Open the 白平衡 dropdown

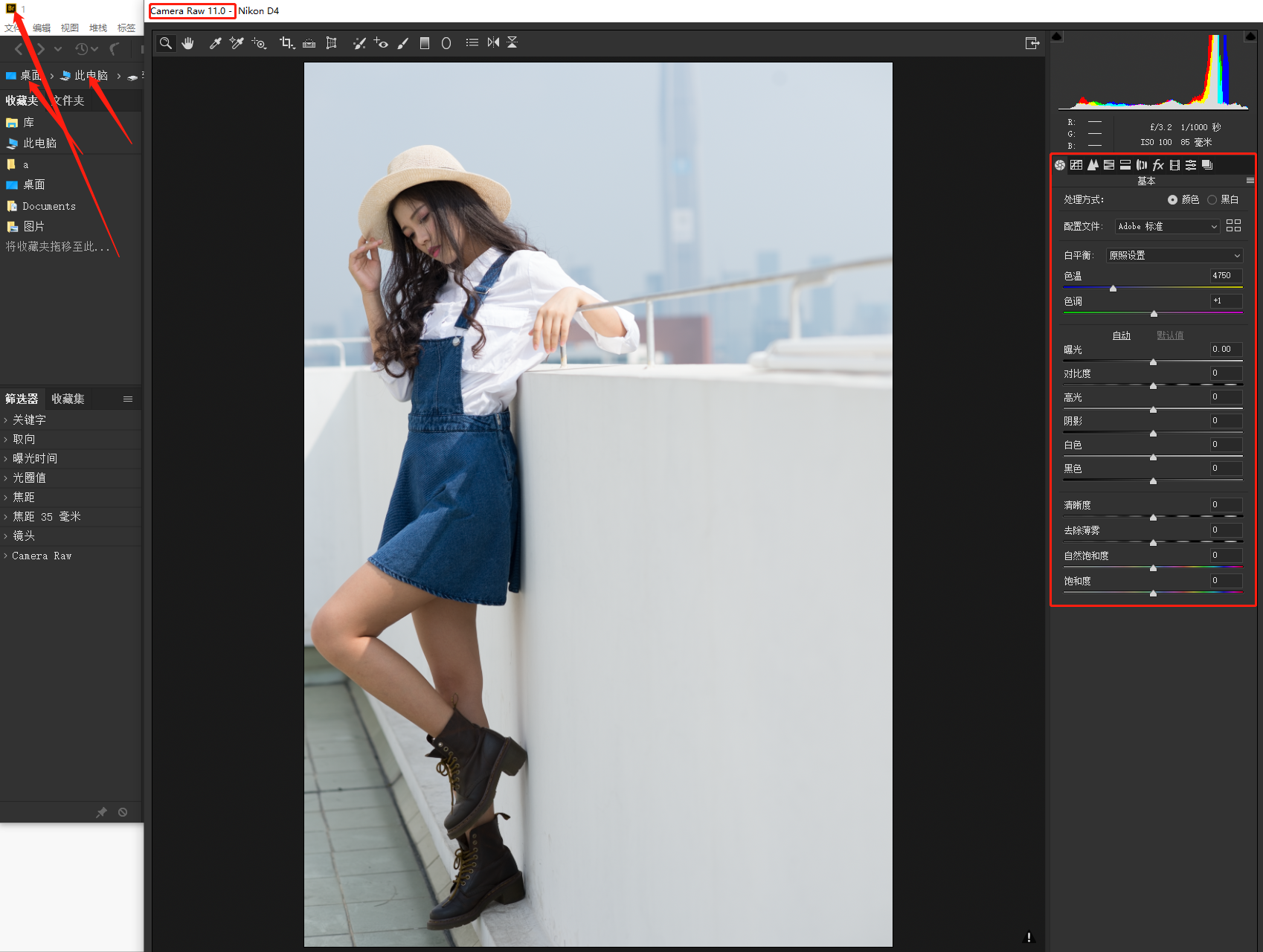tap(1174, 256)
